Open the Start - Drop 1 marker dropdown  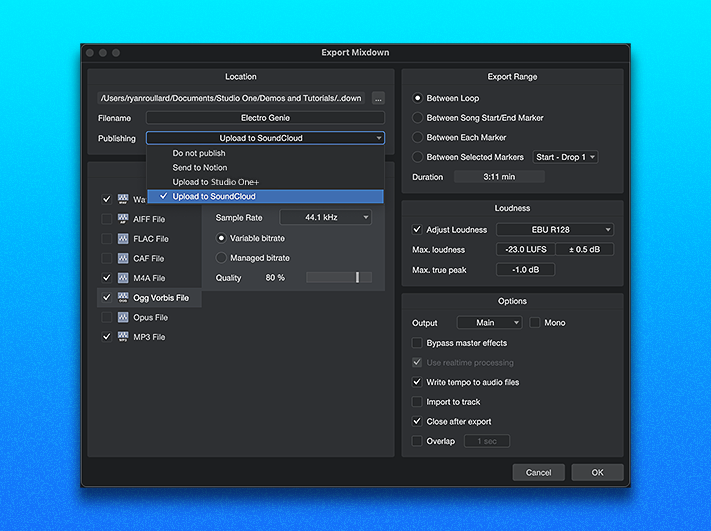coord(565,157)
